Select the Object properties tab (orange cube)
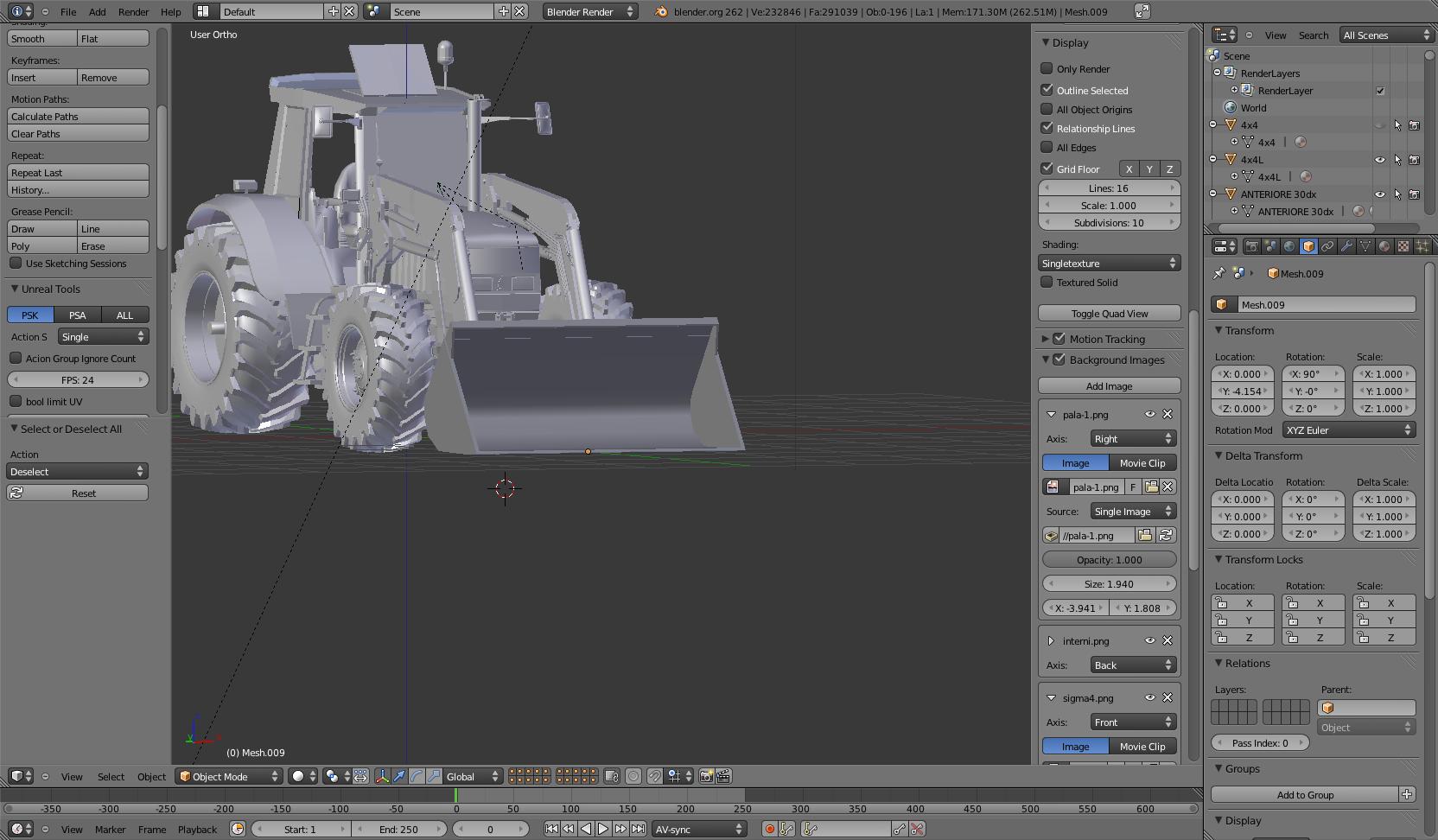The height and width of the screenshot is (840, 1438). pyautogui.click(x=1308, y=246)
